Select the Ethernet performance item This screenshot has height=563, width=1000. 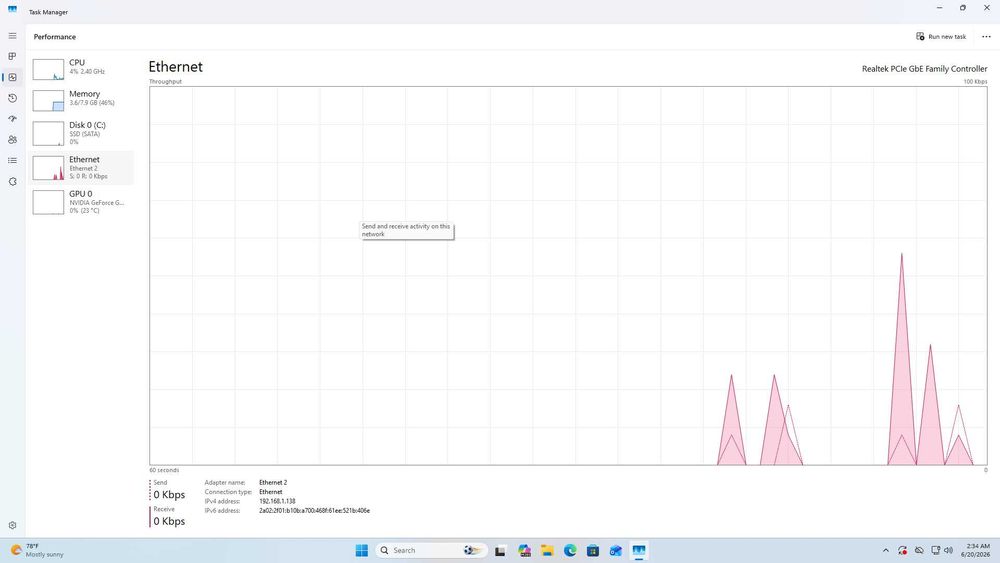(82, 168)
